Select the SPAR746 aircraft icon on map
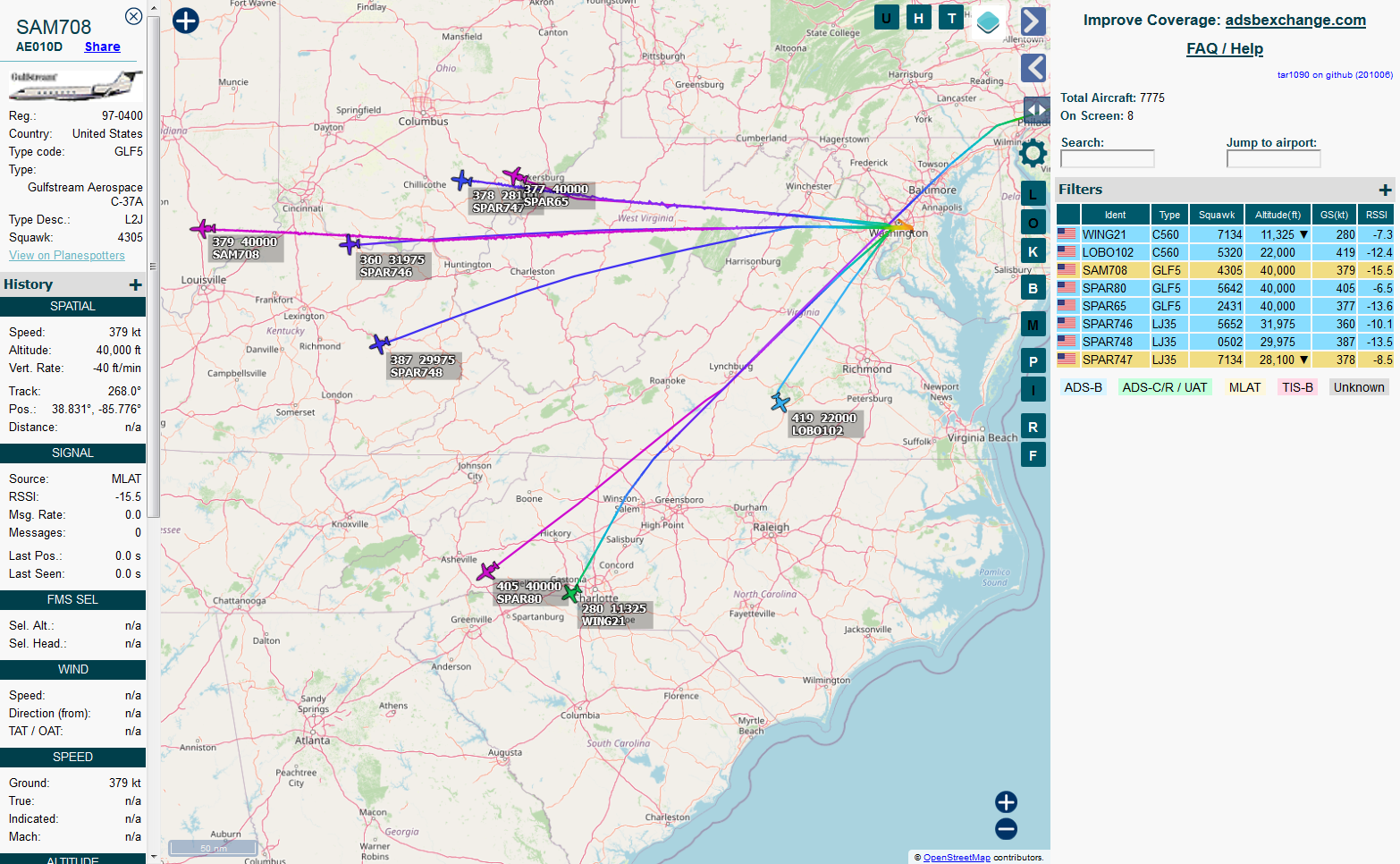 pyautogui.click(x=350, y=243)
